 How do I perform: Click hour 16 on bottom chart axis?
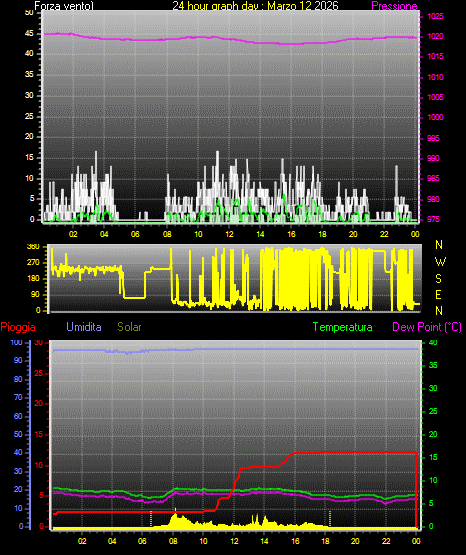click(295, 541)
